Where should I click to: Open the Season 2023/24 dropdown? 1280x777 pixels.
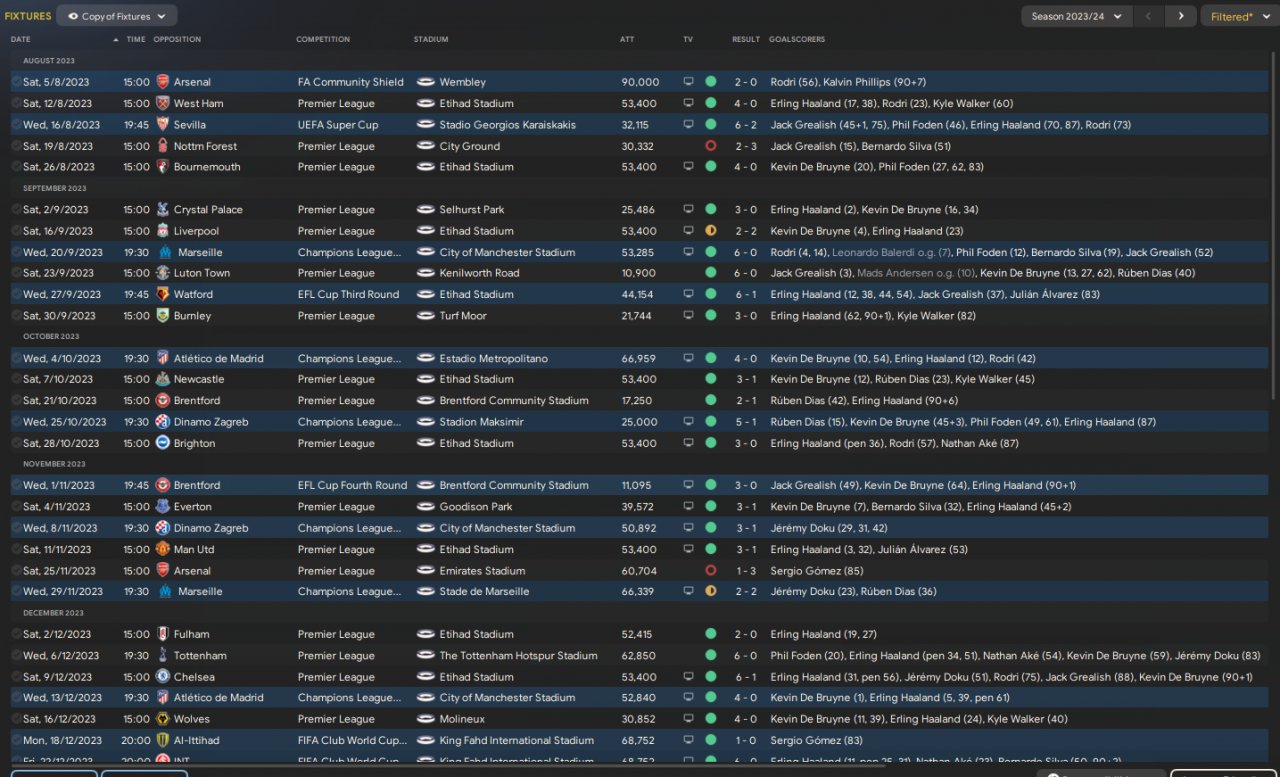(1077, 16)
